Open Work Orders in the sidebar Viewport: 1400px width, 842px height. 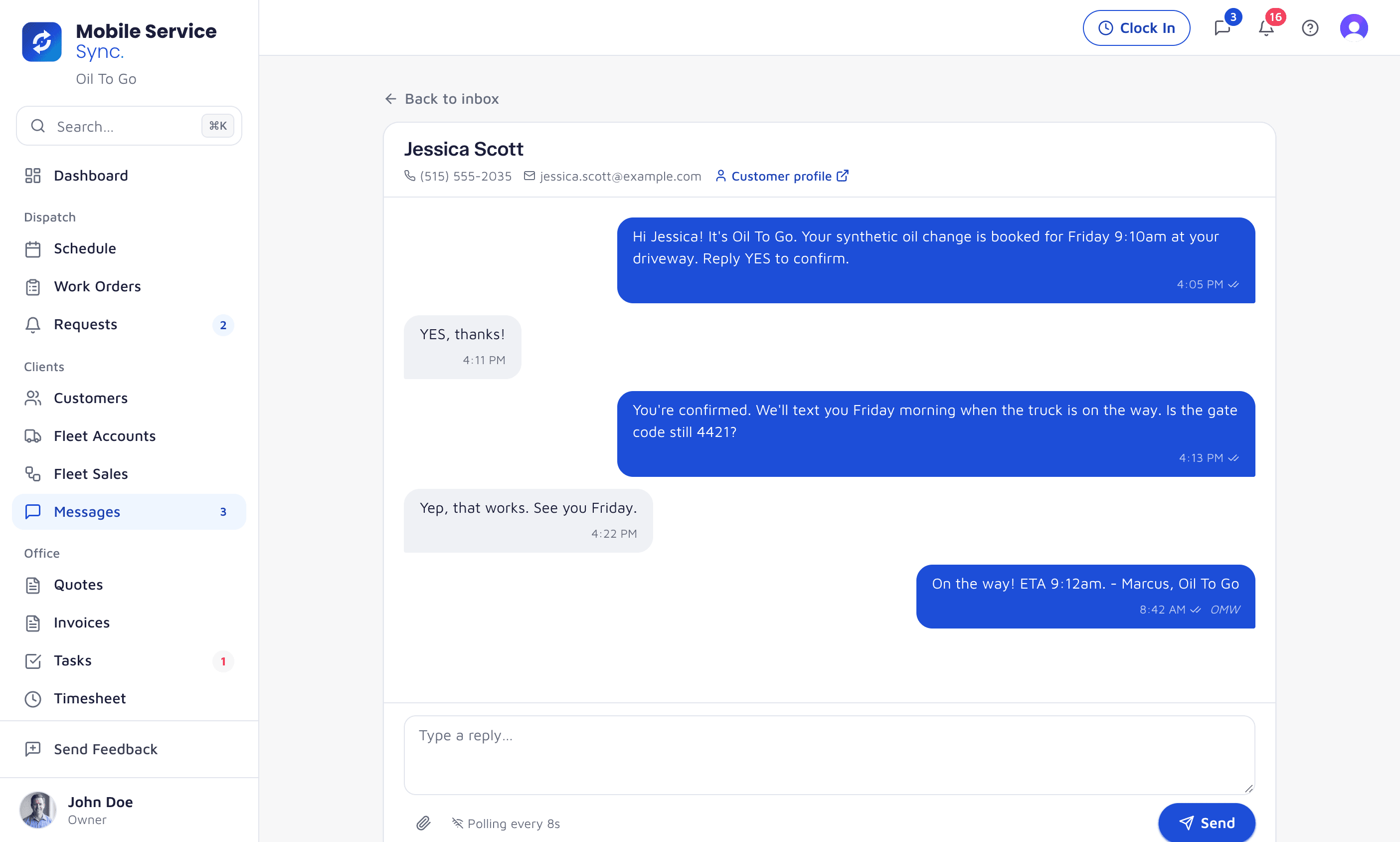pyautogui.click(x=129, y=286)
